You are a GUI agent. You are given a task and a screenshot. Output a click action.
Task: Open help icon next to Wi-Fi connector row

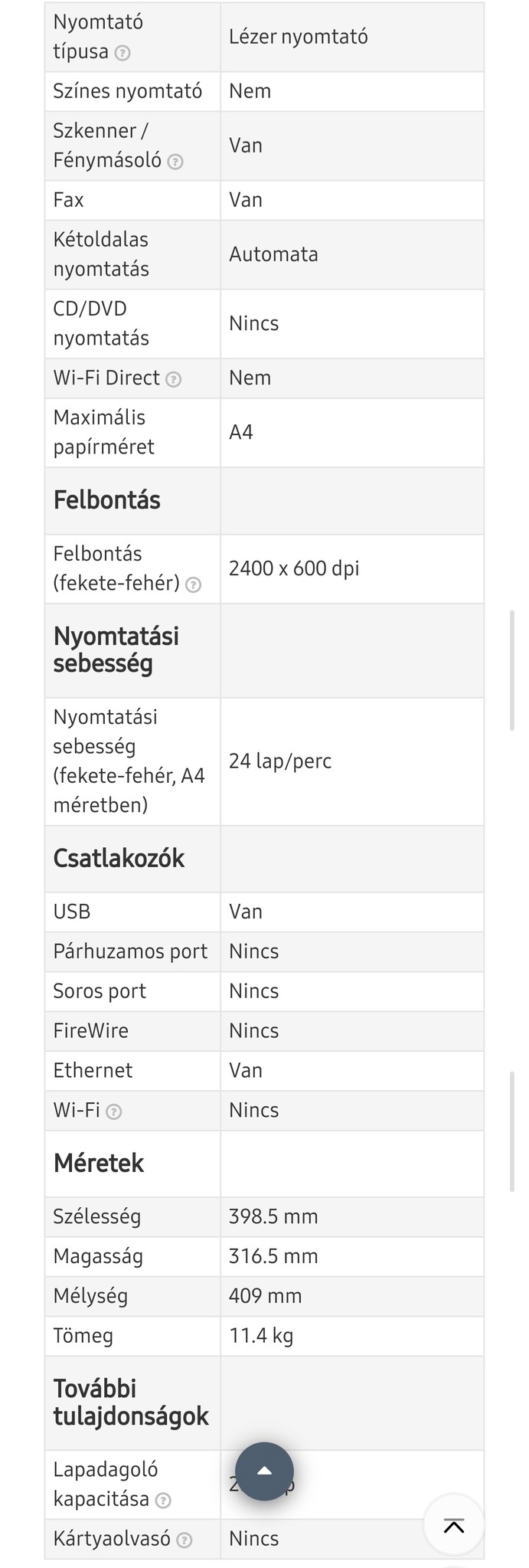[x=114, y=1111]
